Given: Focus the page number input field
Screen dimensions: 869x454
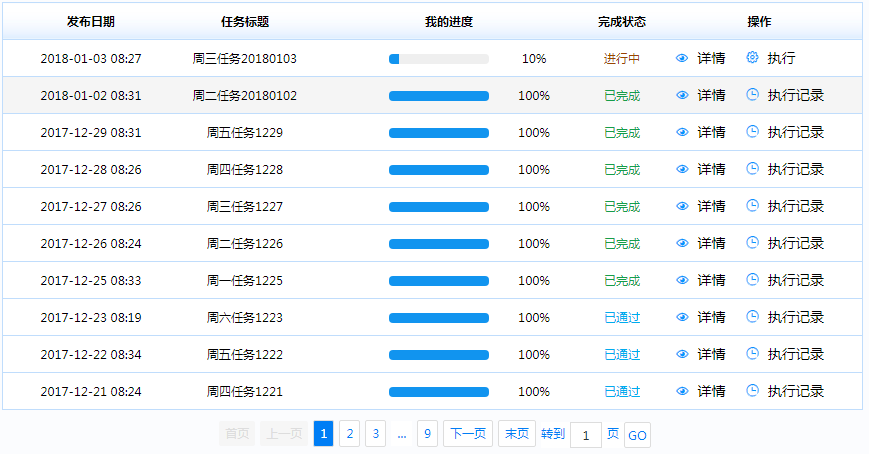Looking at the screenshot, I should (585, 434).
